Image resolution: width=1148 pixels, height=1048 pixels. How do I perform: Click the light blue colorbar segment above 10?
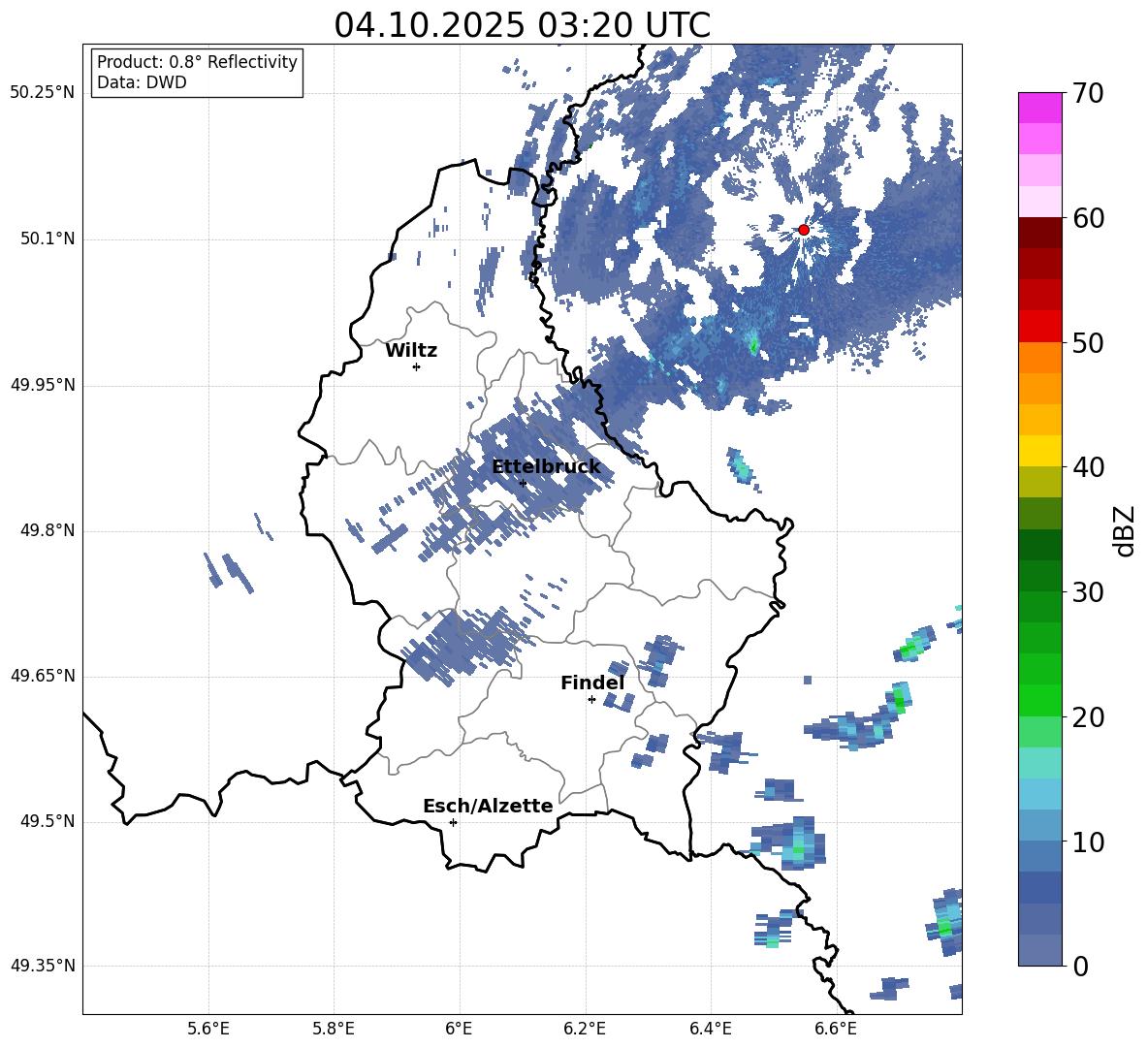click(x=1039, y=826)
